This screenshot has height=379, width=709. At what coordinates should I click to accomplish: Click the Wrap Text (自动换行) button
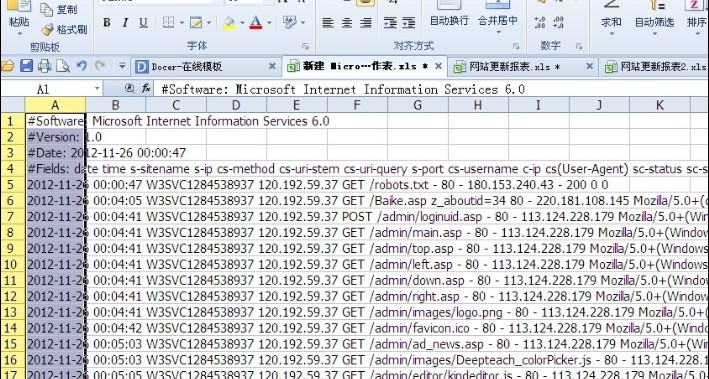coord(449,15)
